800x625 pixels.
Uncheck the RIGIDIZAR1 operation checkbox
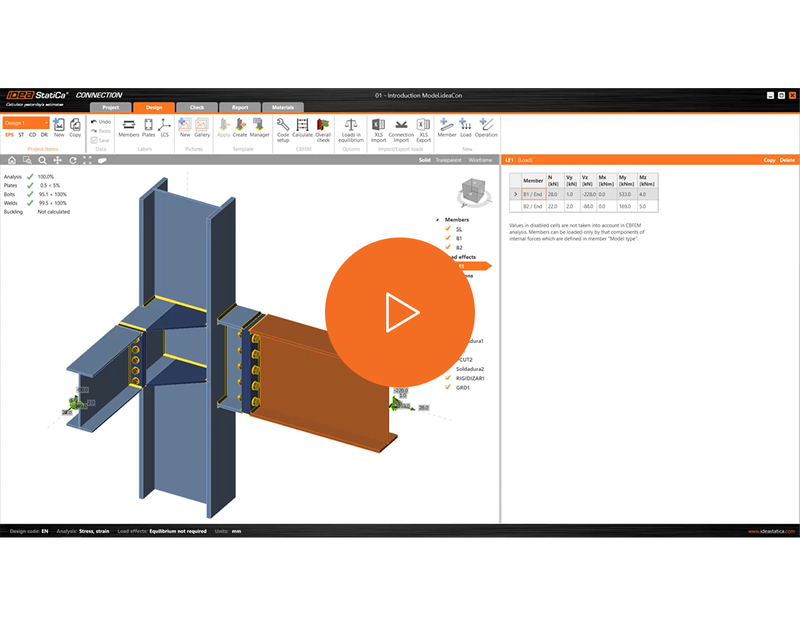pyautogui.click(x=448, y=378)
